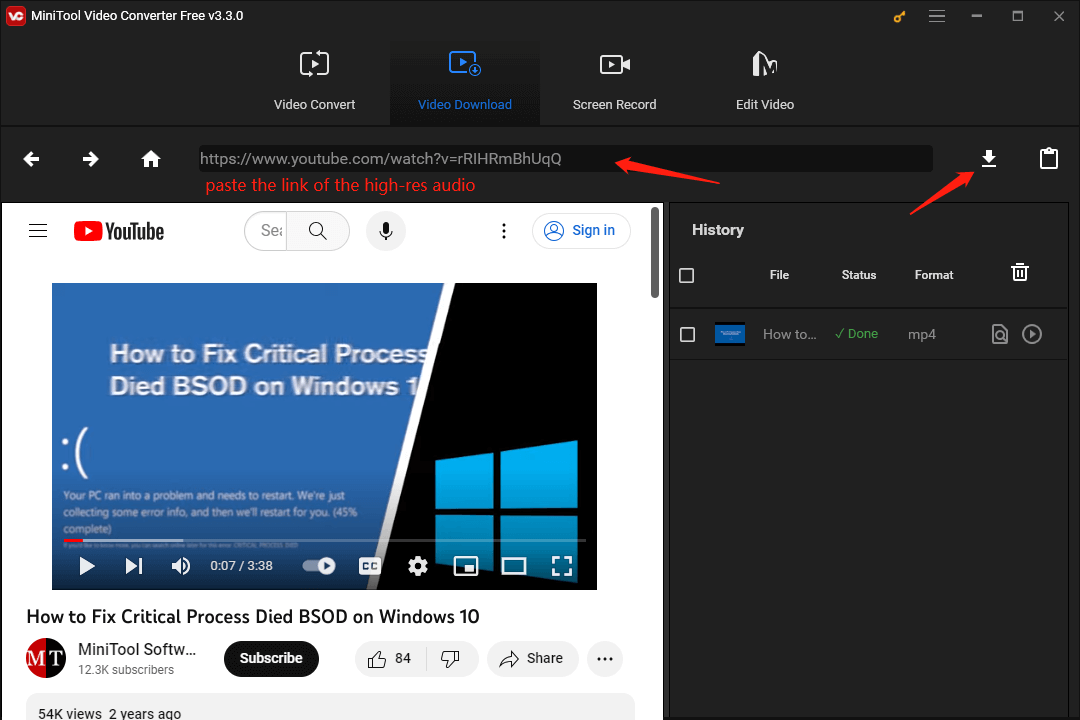The image size is (1080, 720).
Task: Switch to Video Download tab
Action: coord(465,81)
